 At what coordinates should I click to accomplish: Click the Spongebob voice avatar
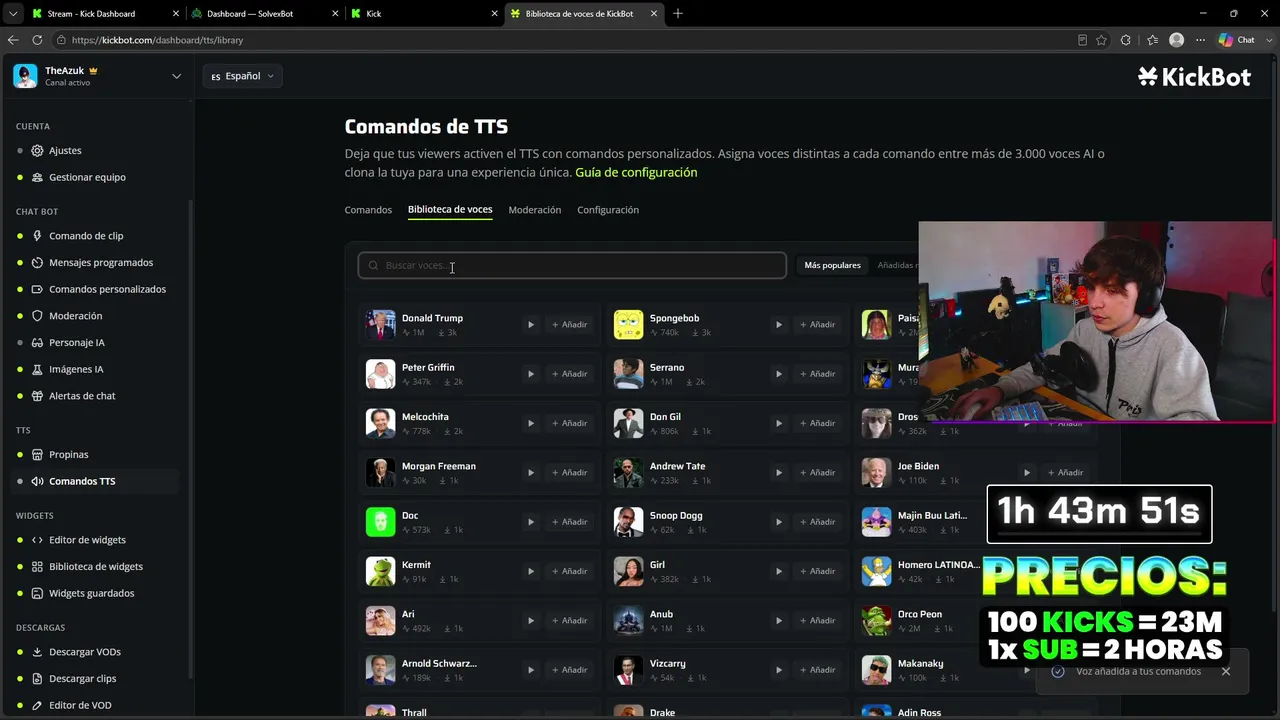(x=628, y=324)
